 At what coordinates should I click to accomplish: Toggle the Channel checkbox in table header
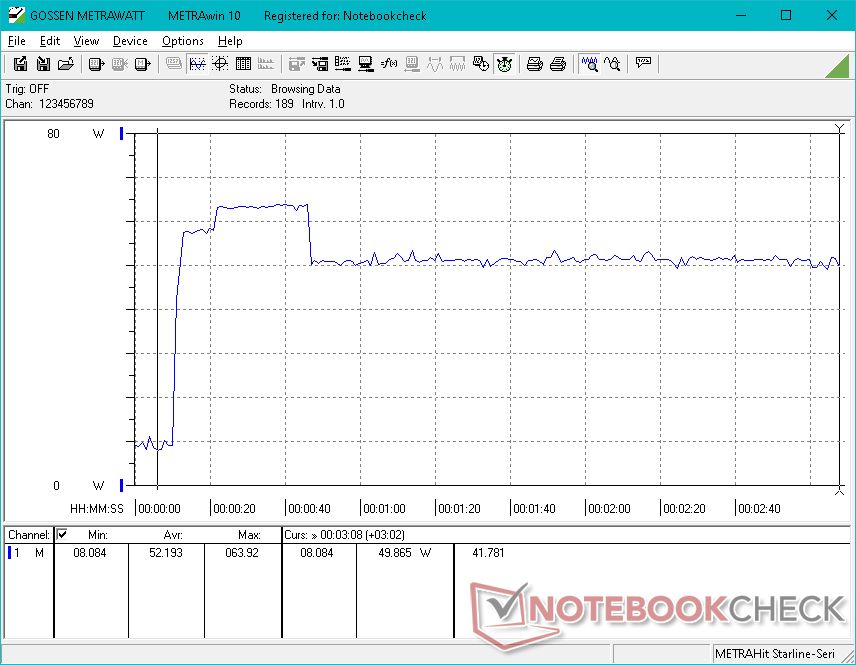[x=62, y=535]
